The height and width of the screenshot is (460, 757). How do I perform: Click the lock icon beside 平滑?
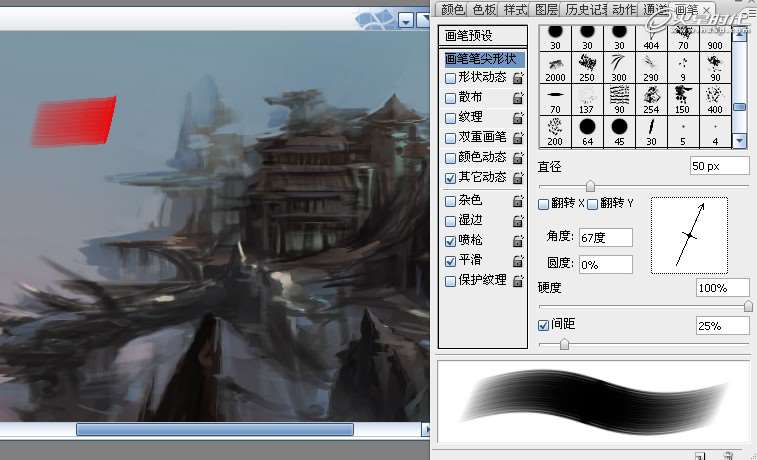point(518,261)
